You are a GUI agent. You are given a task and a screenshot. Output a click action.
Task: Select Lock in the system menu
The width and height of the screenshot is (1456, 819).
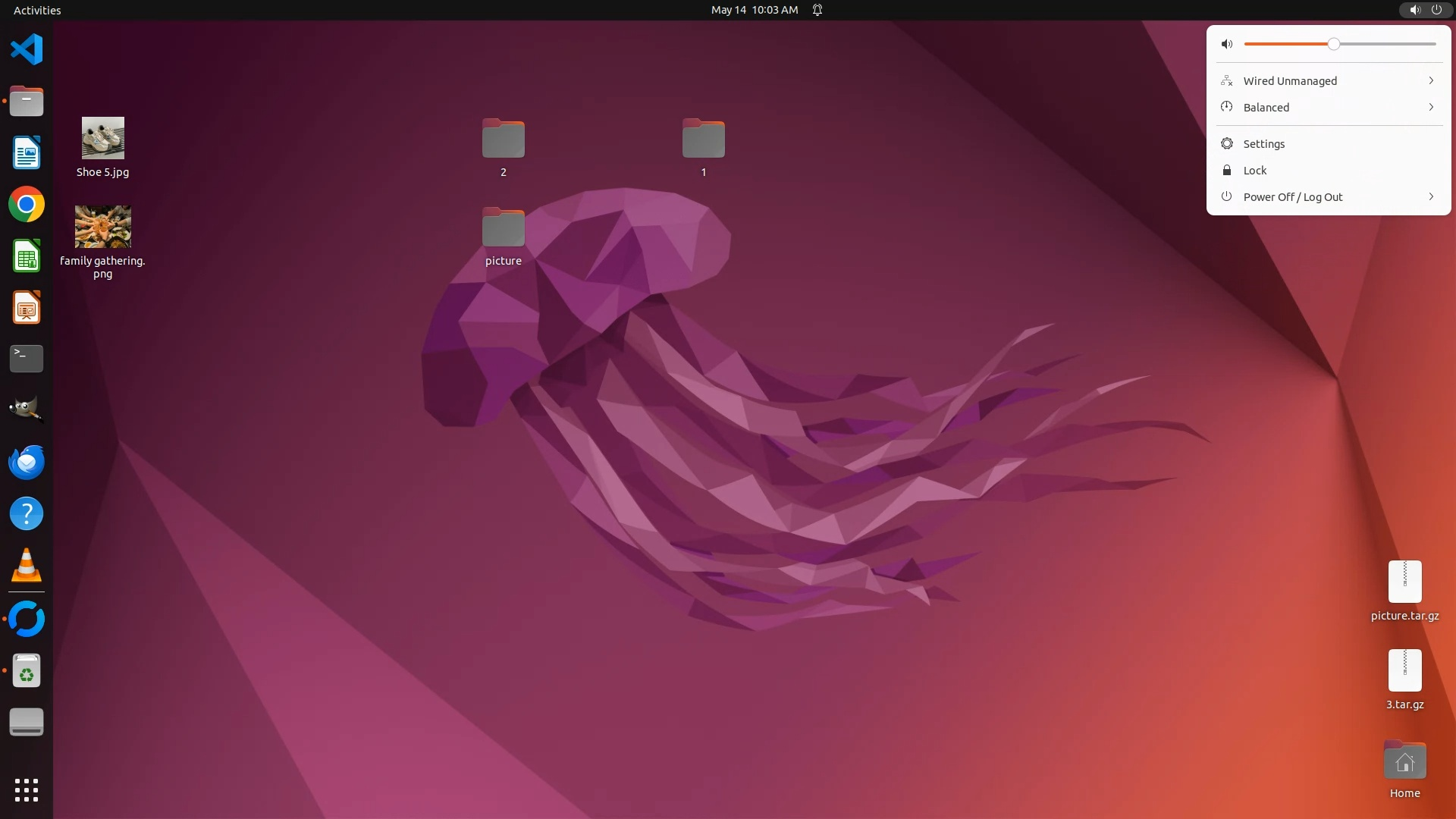(x=1254, y=171)
